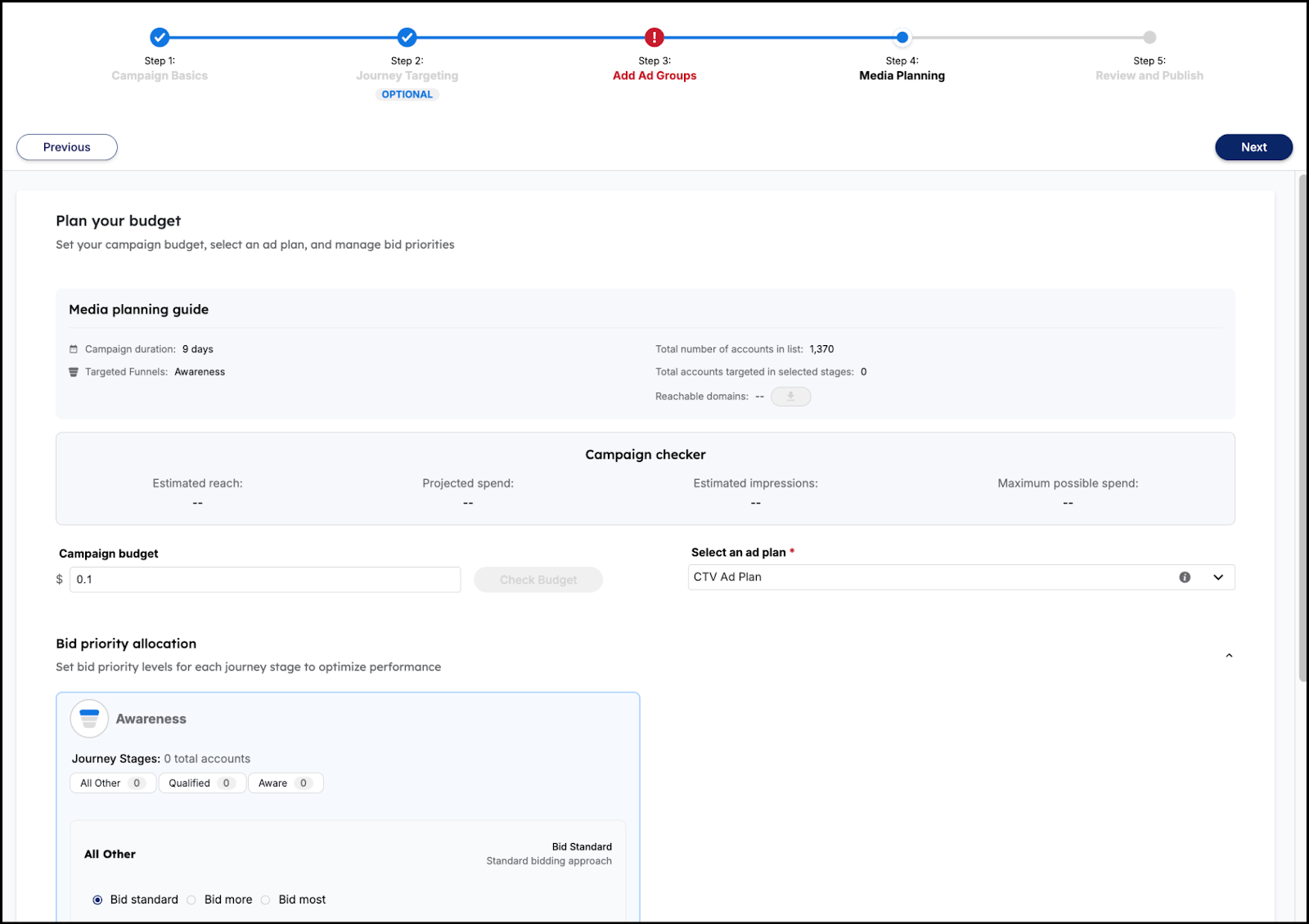The image size is (1309, 924).
Task: Click the Next button
Action: click(1253, 147)
